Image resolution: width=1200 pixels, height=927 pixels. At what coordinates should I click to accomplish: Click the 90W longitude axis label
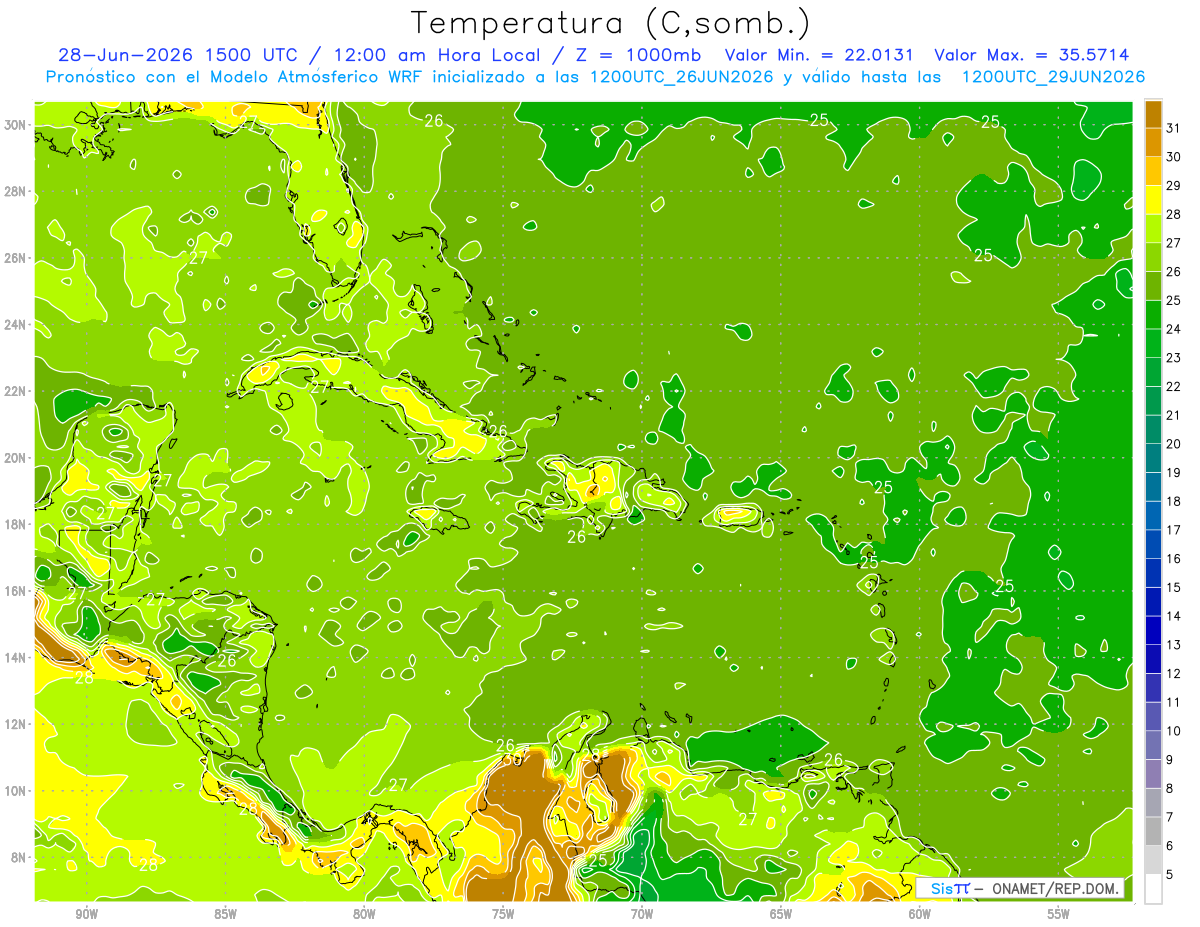click(87, 914)
